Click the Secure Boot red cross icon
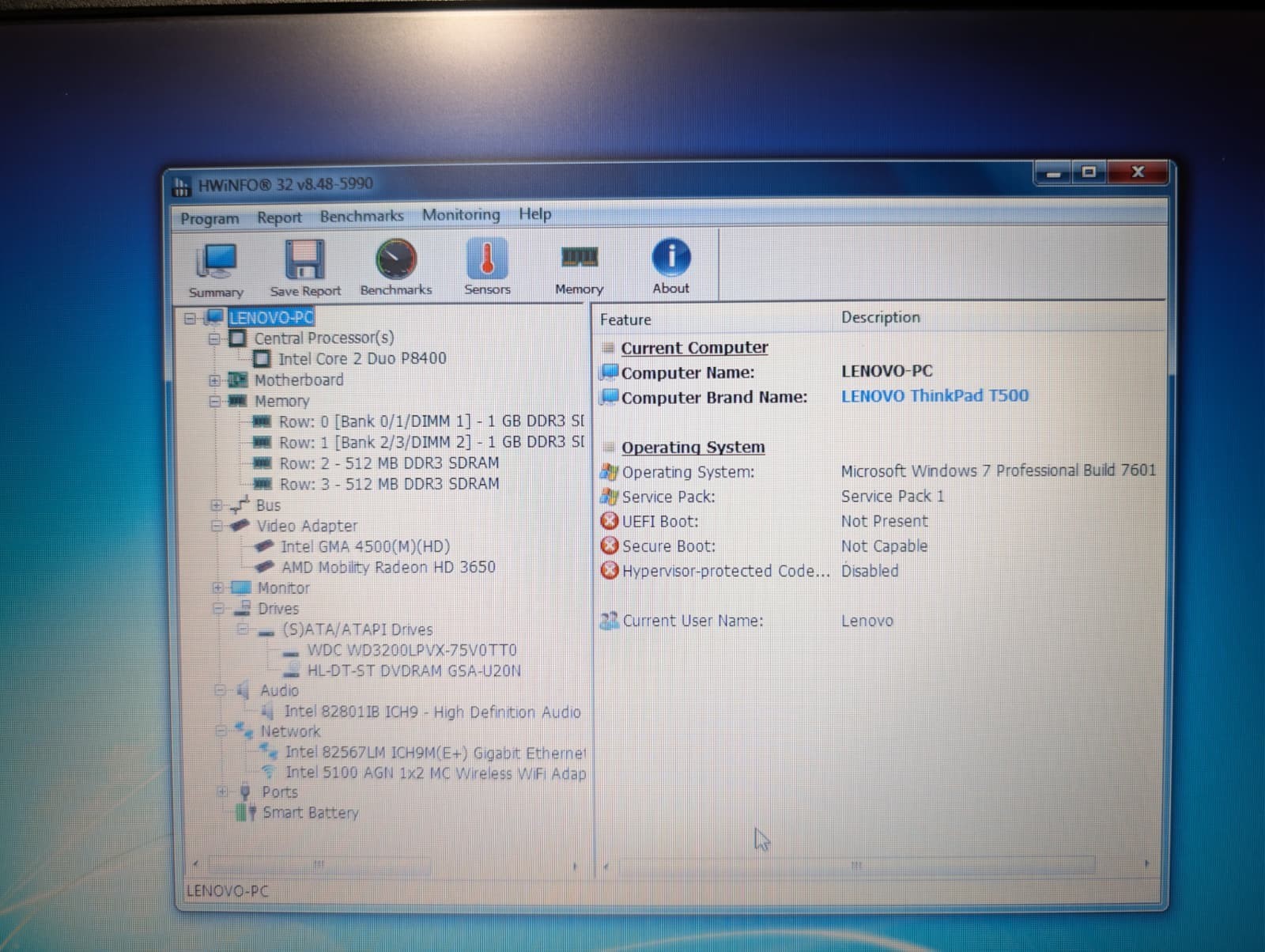1265x952 pixels. [x=609, y=546]
